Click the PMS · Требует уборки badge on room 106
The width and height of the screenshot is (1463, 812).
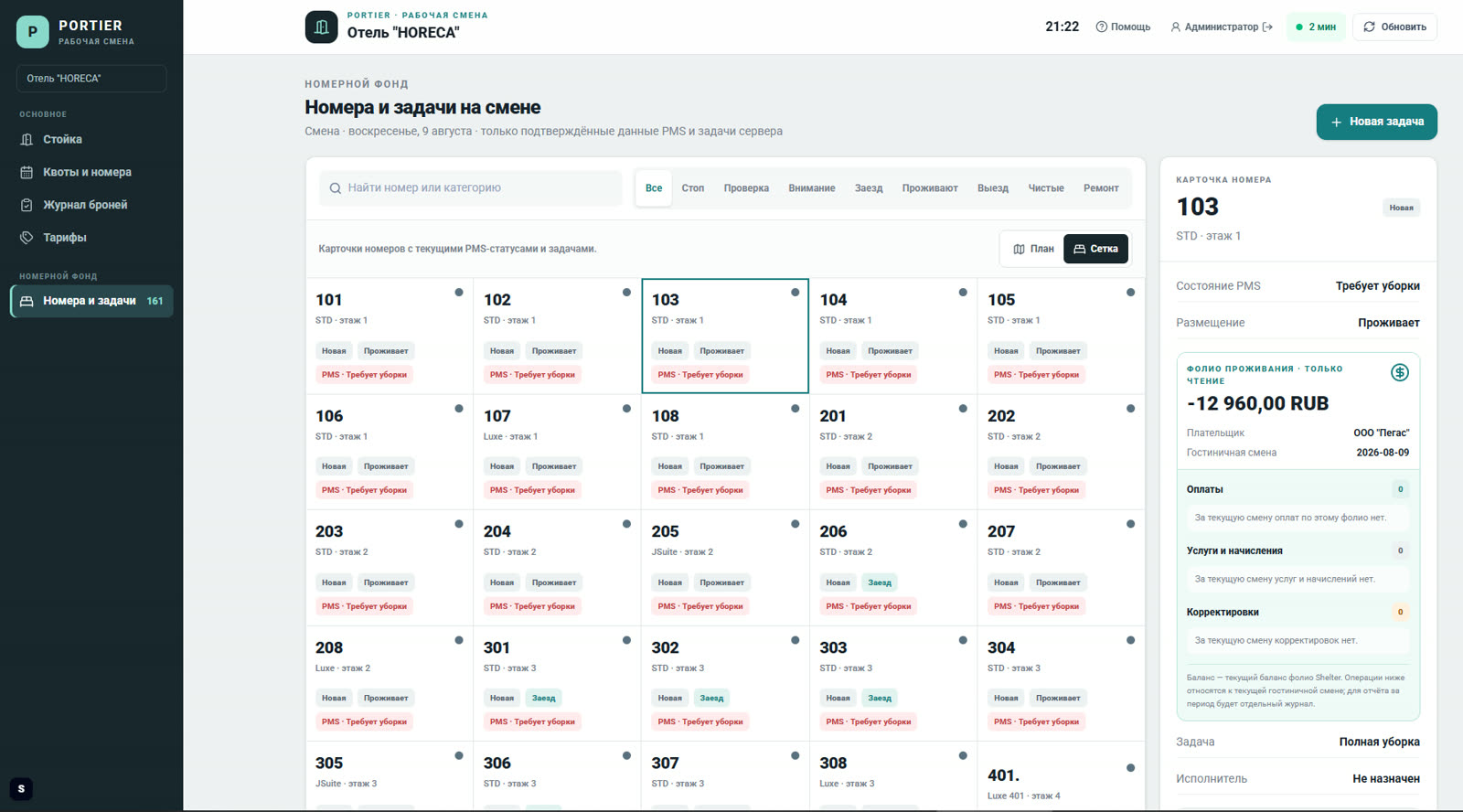point(364,491)
